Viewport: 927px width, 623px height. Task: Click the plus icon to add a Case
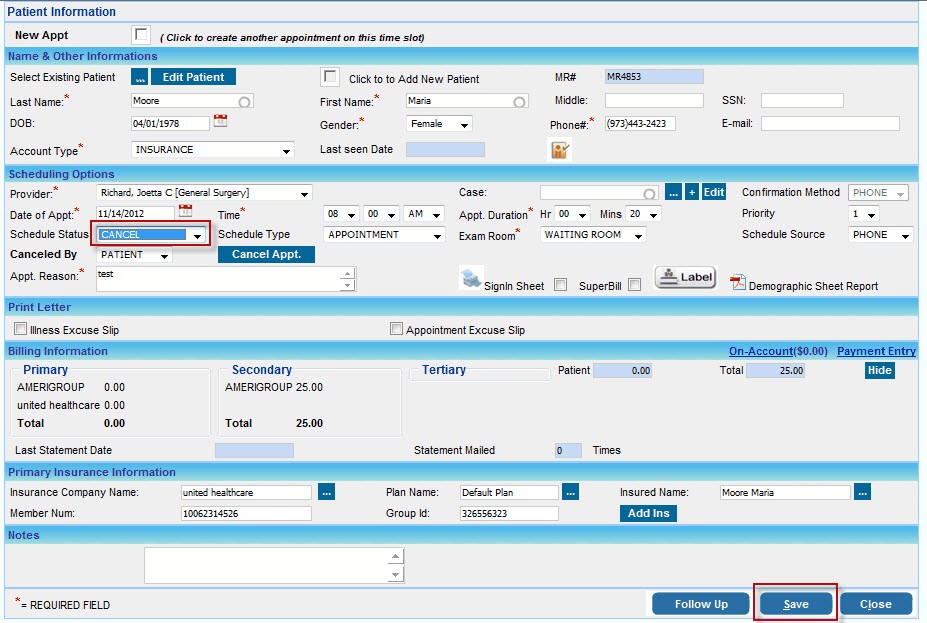pos(691,192)
